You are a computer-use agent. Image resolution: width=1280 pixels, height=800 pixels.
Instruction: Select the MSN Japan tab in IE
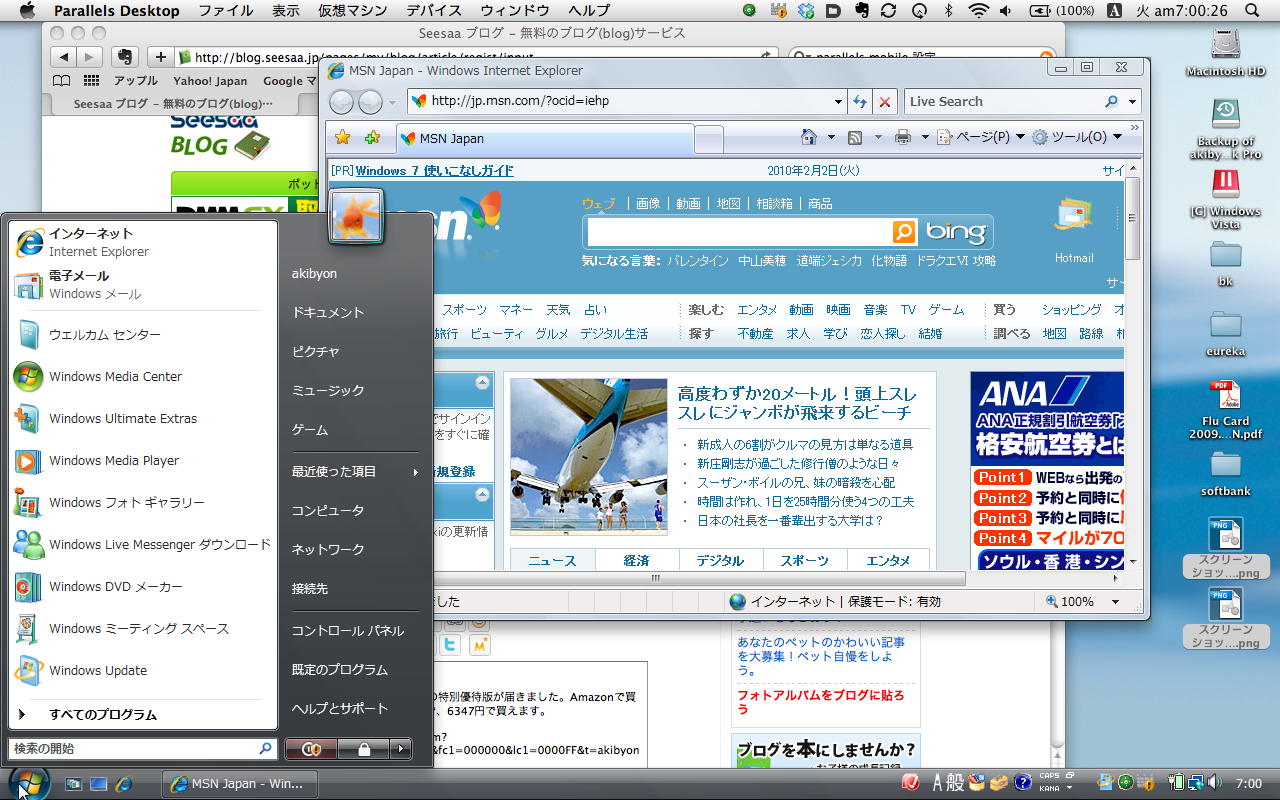pos(545,138)
